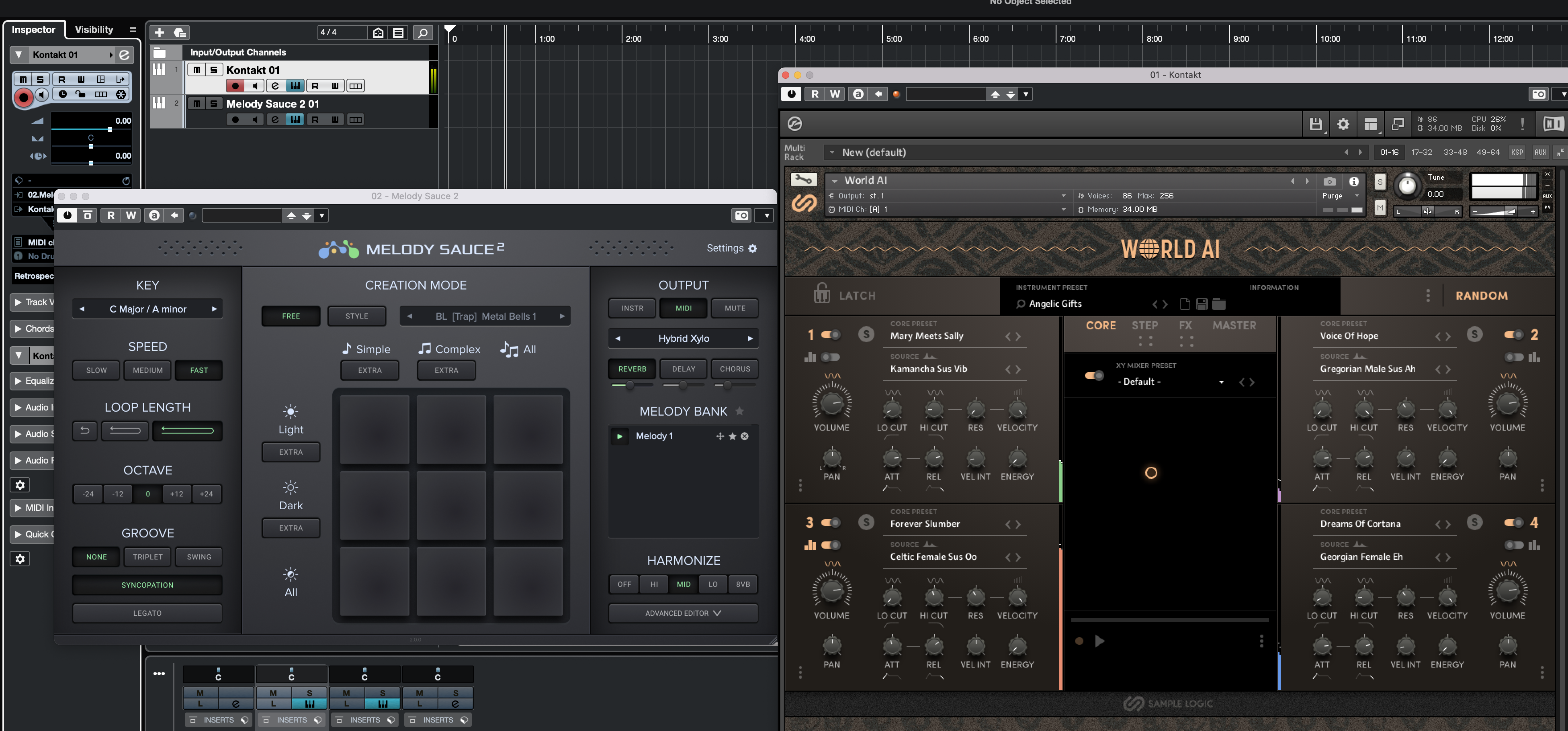Toggle Melody Sauce plugin power button
The height and width of the screenshot is (731, 1568).
point(67,215)
